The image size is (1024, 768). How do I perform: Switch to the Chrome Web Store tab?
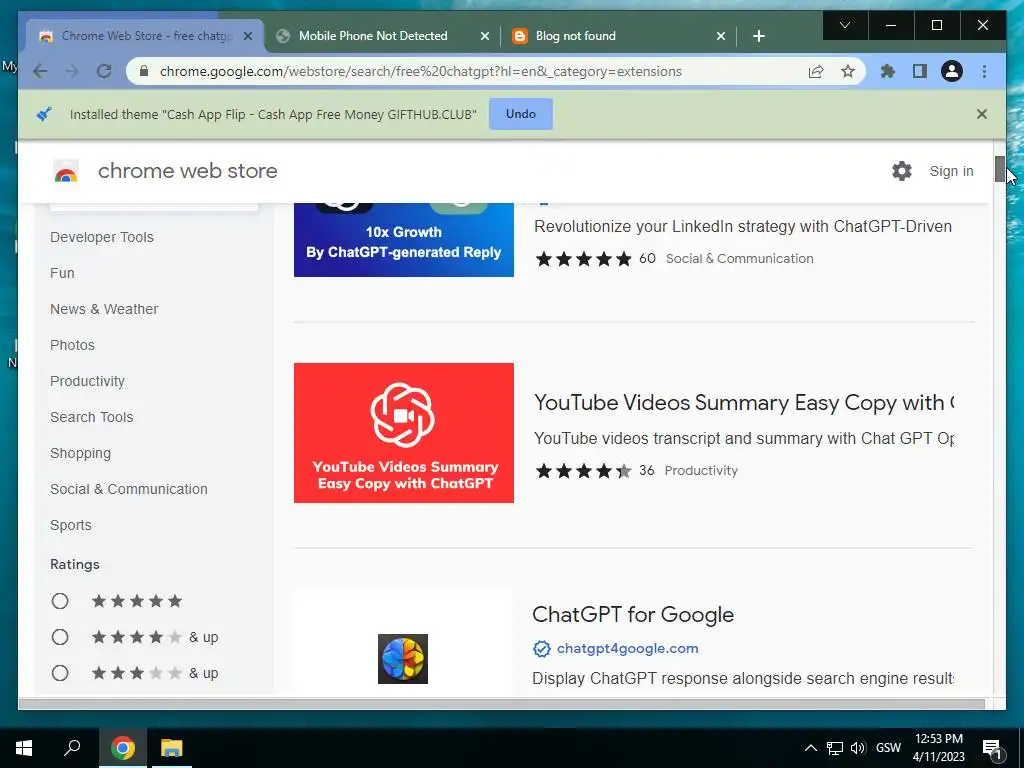(146, 36)
